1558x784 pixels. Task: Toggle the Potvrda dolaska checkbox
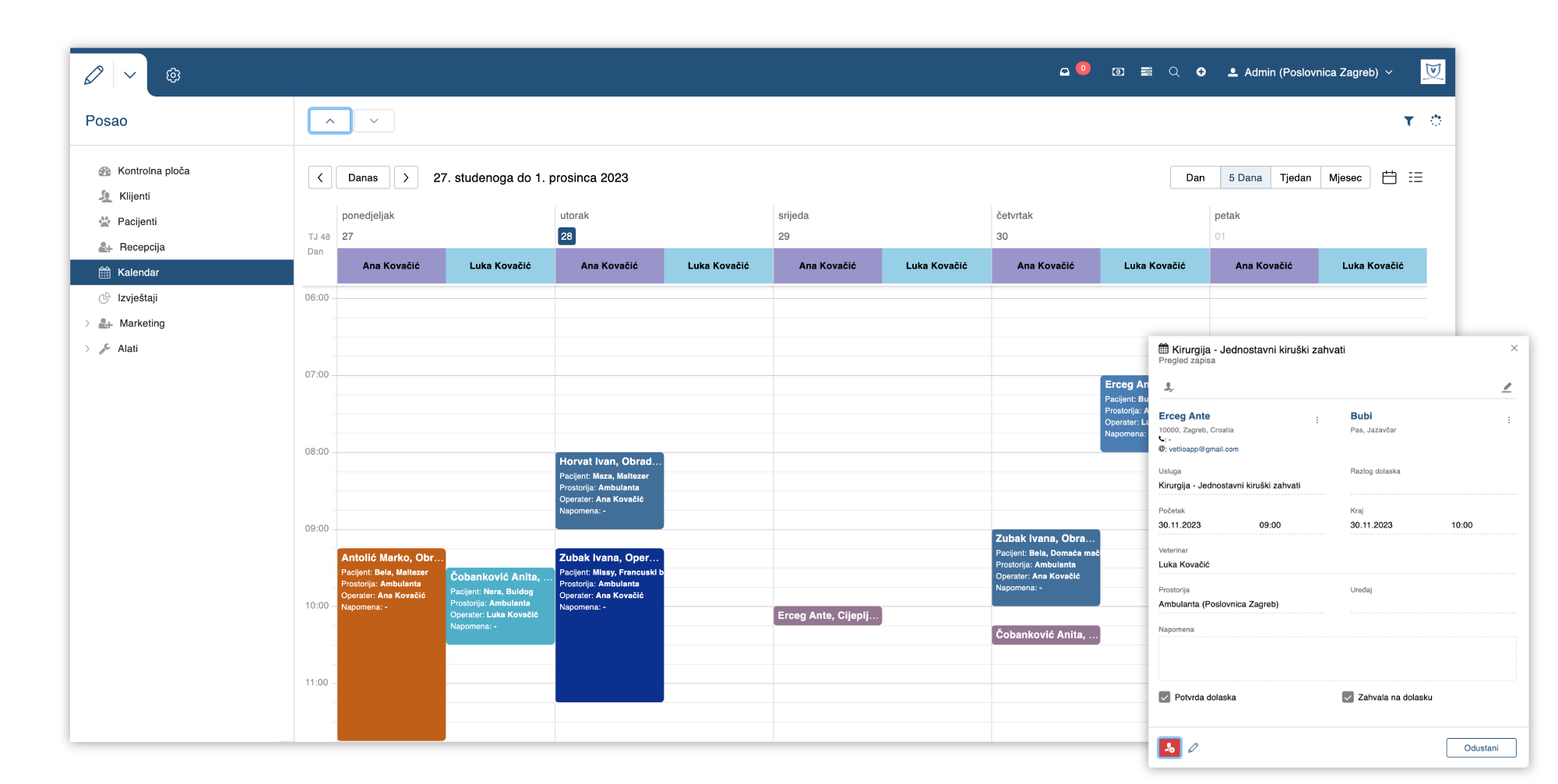[1165, 698]
